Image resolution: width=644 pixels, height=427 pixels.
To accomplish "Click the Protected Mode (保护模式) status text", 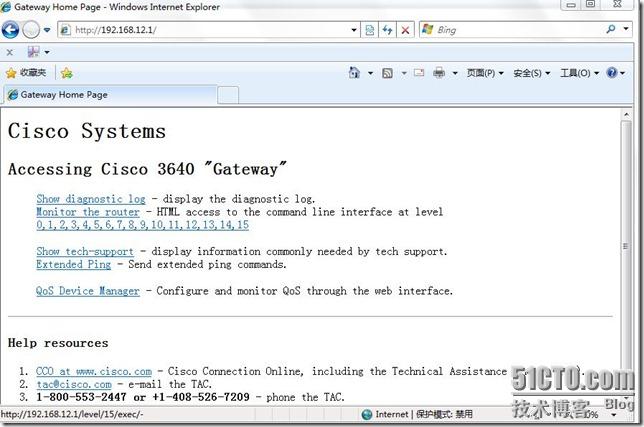I will [x=444, y=414].
